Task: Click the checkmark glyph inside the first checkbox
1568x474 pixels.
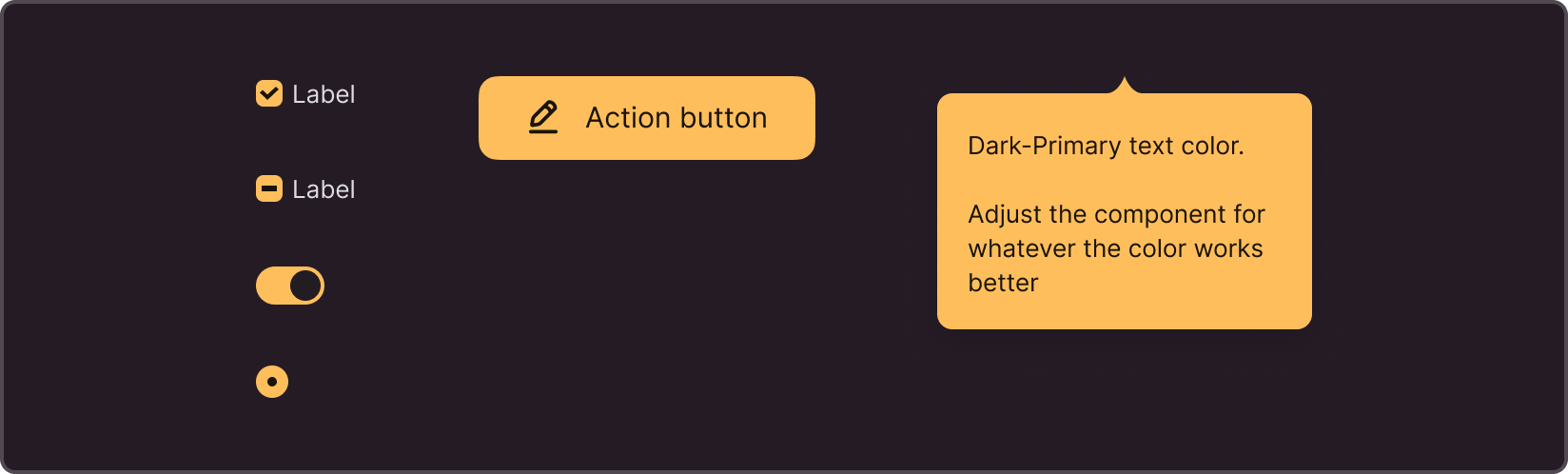Action: 269,93
